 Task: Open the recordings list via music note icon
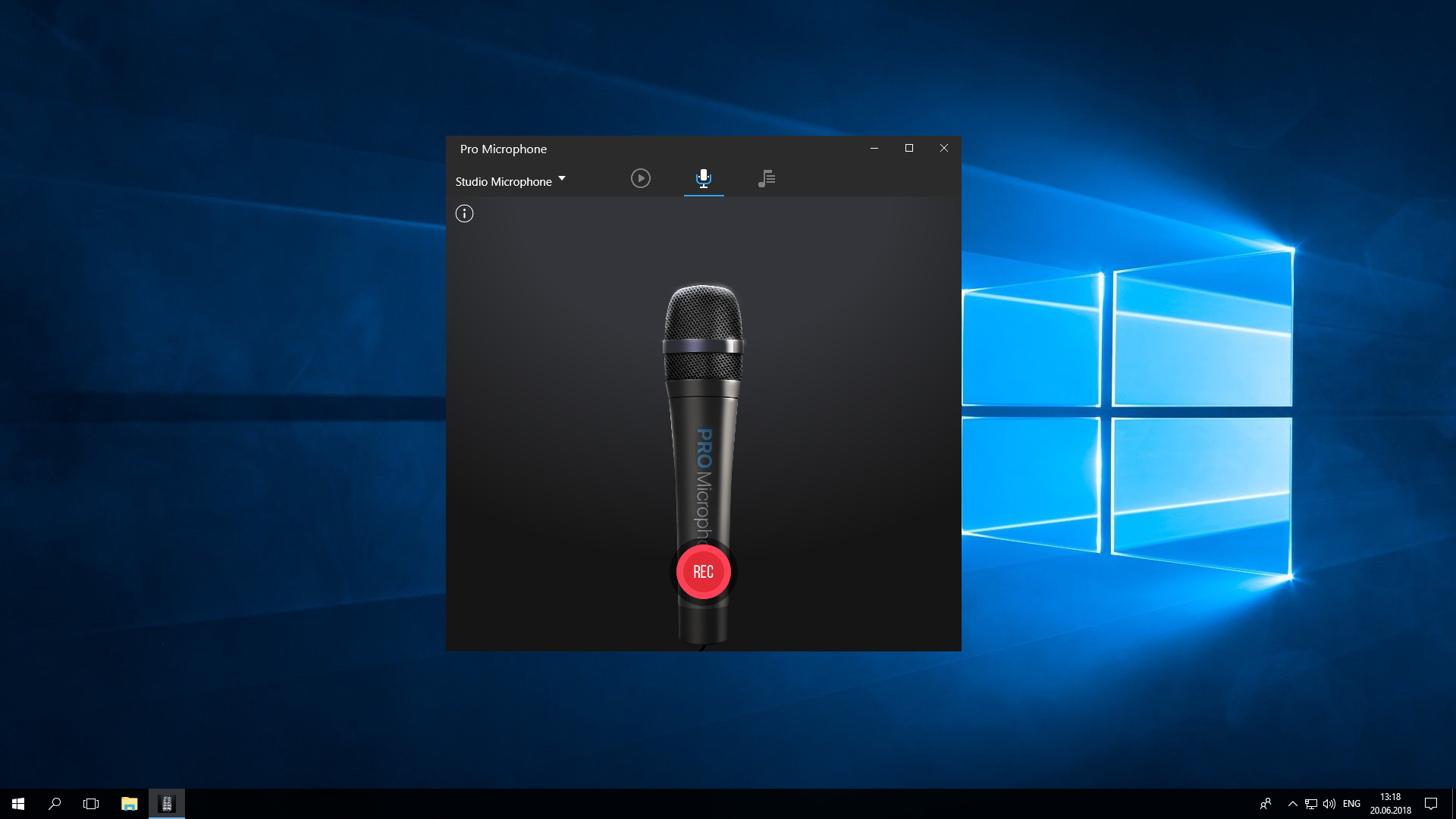point(766,178)
